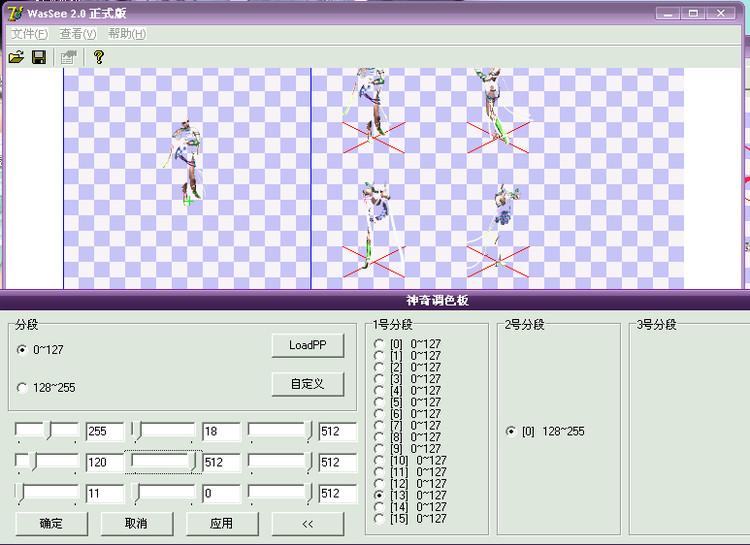Select segment [5] 0~127 radio
This screenshot has width=750, height=545.
tap(379, 402)
